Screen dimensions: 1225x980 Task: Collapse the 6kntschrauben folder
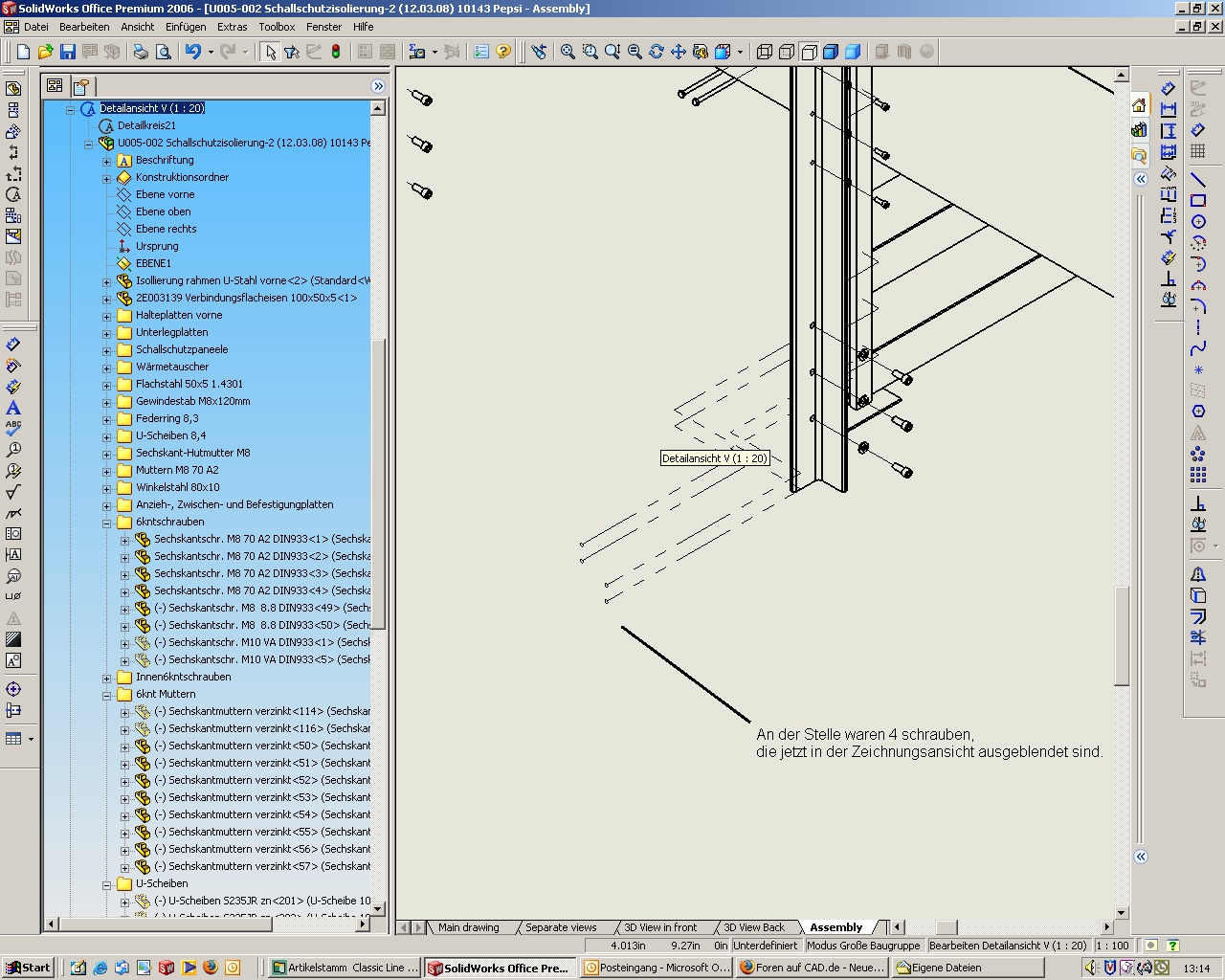pyautogui.click(x=107, y=523)
